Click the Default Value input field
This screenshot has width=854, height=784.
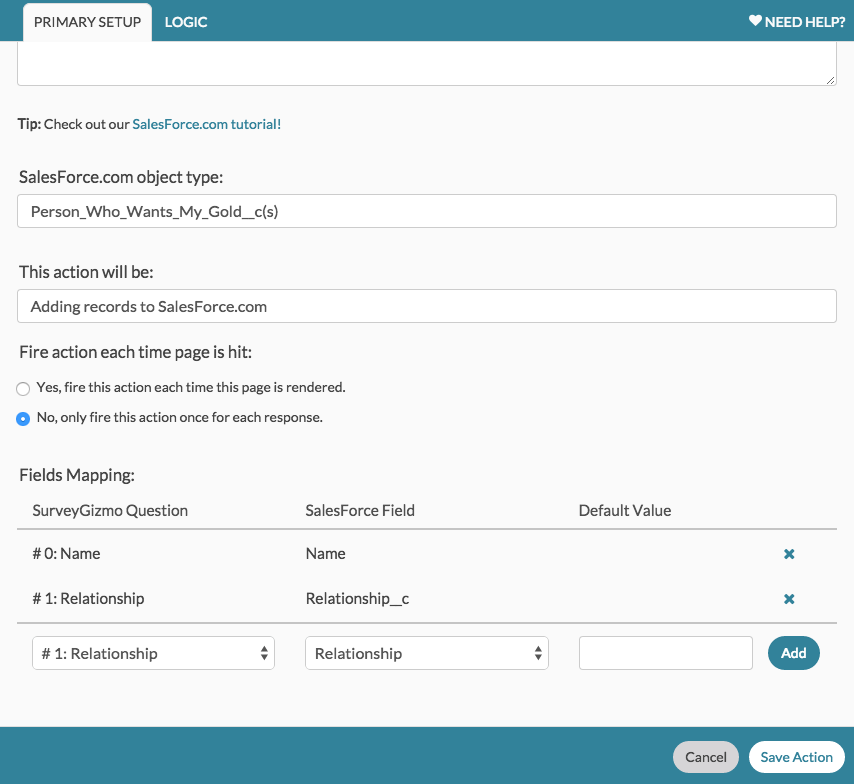point(666,653)
